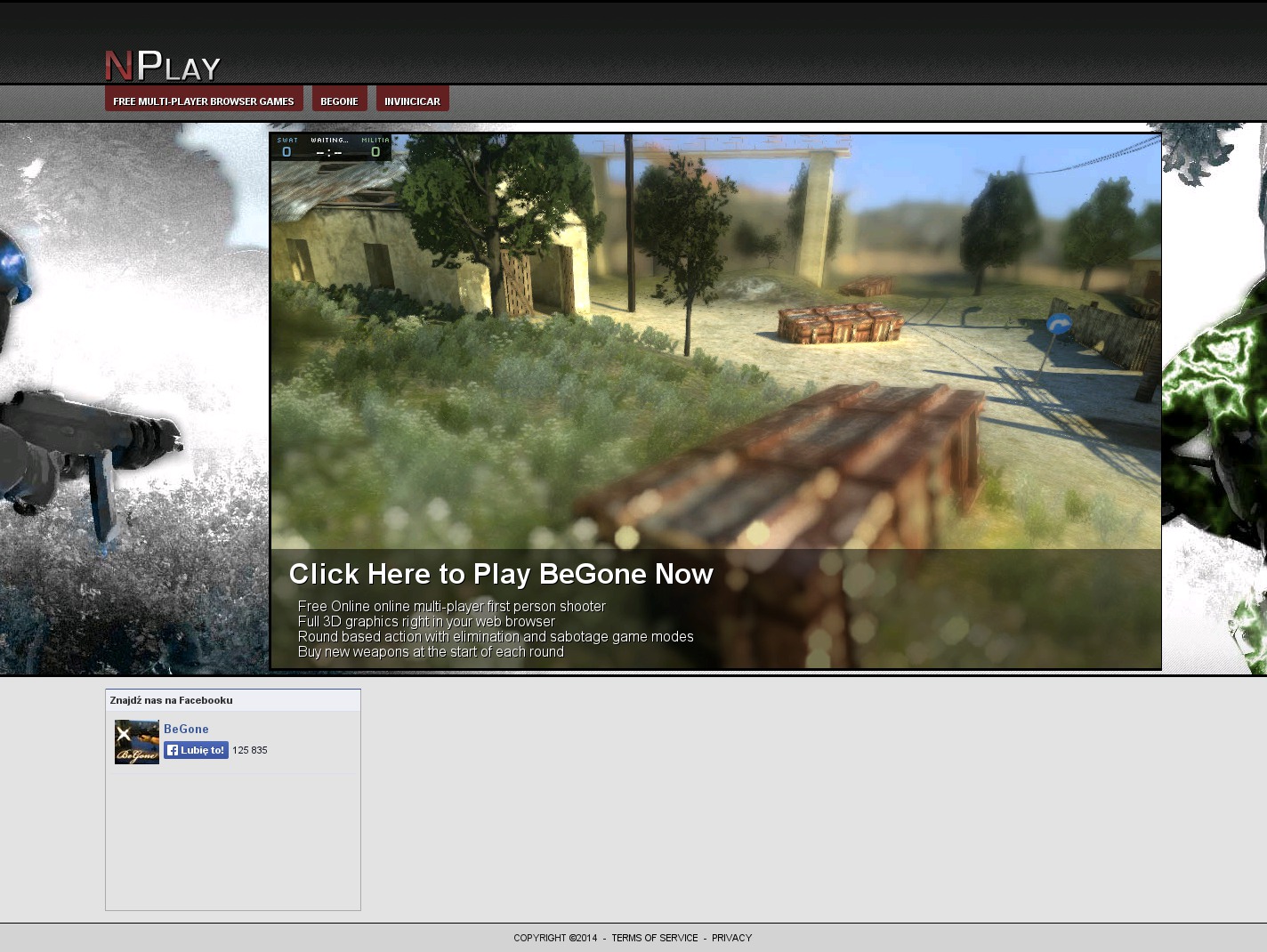
Task: Click the blue road sign in game scene
Action: pyautogui.click(x=1058, y=325)
